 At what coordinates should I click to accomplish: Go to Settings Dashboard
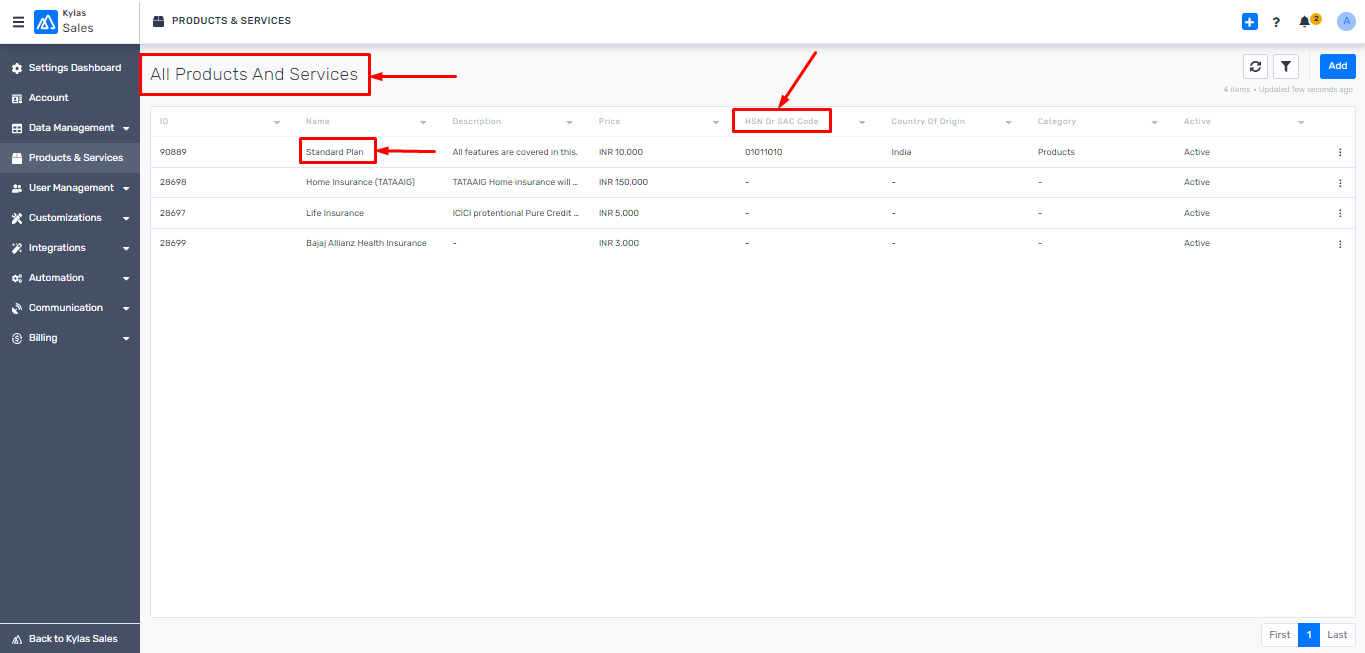70,68
